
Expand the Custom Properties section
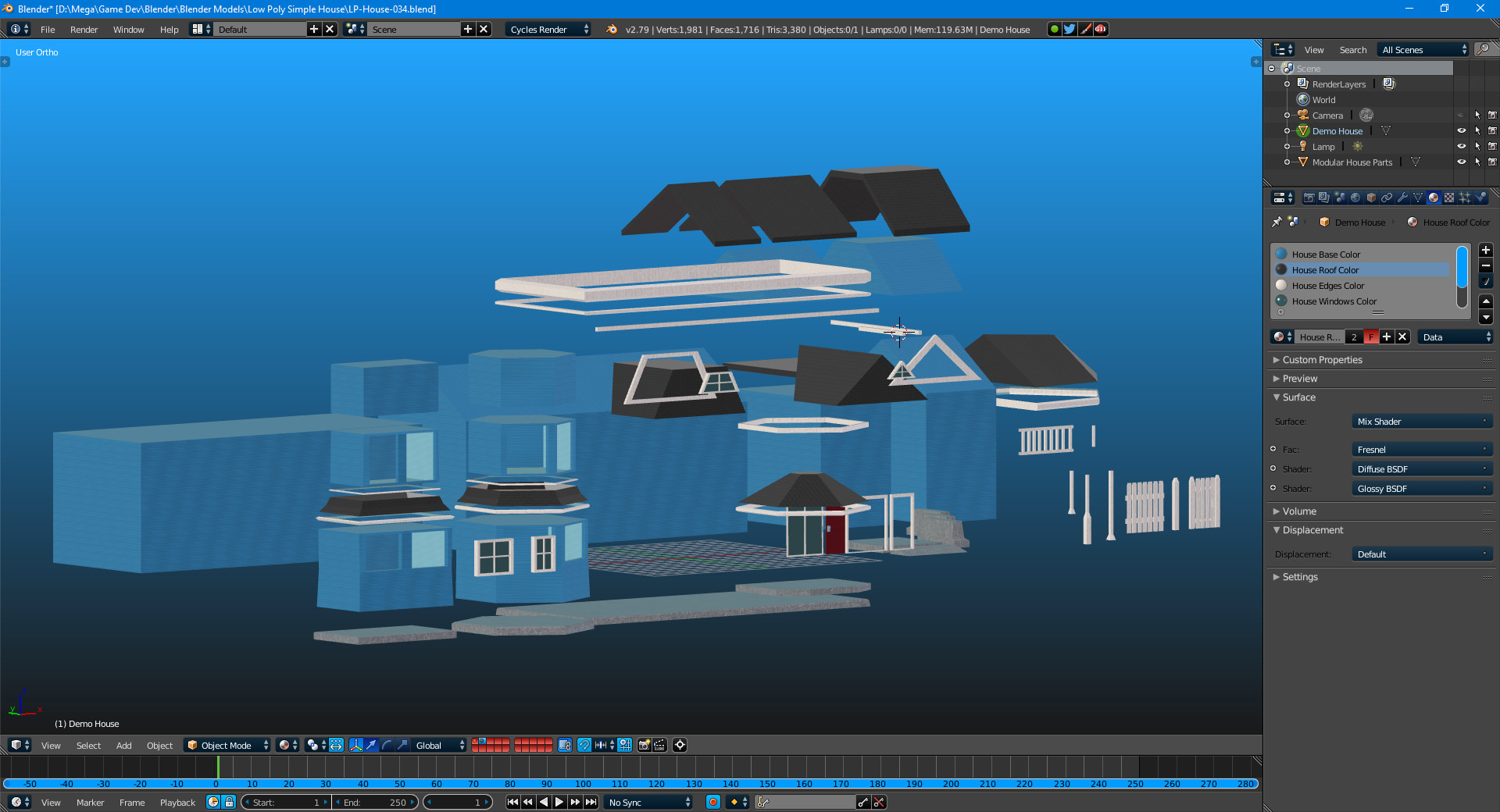[1320, 360]
